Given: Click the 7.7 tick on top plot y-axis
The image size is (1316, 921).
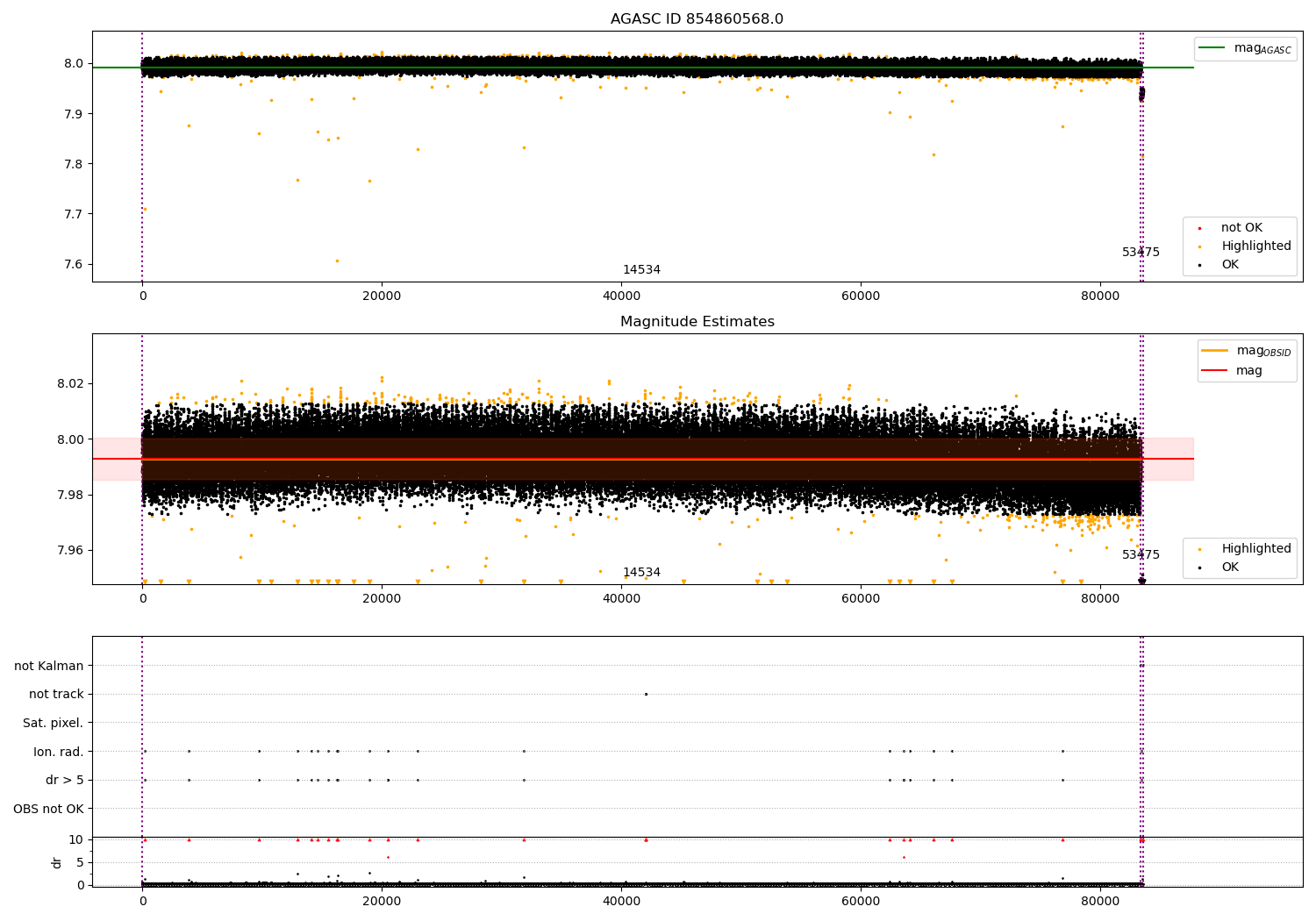Looking at the screenshot, I should click(x=74, y=214).
